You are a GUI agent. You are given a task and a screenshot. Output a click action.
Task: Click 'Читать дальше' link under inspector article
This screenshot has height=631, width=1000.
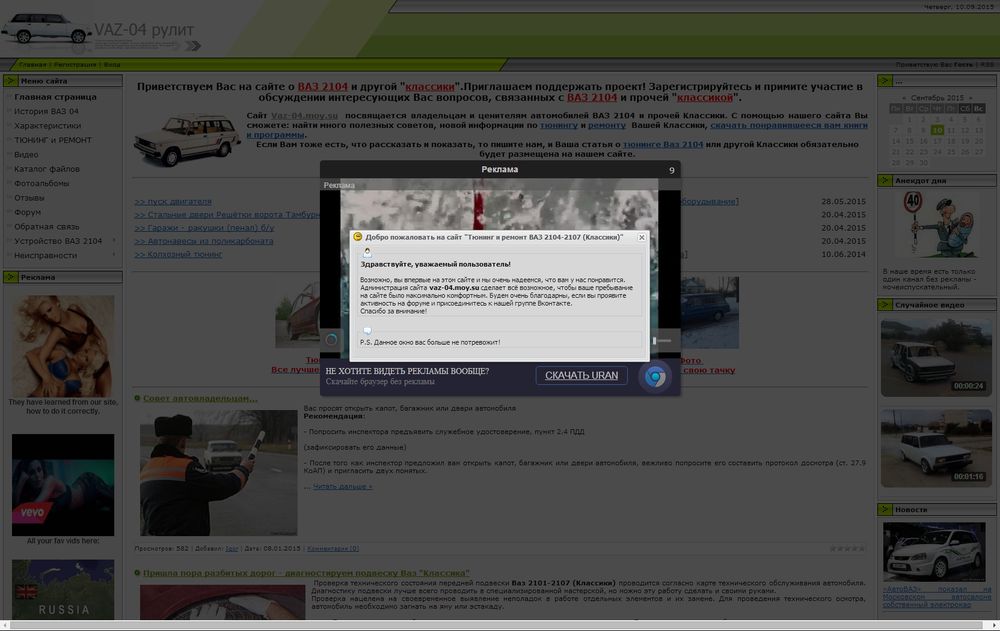pos(342,486)
